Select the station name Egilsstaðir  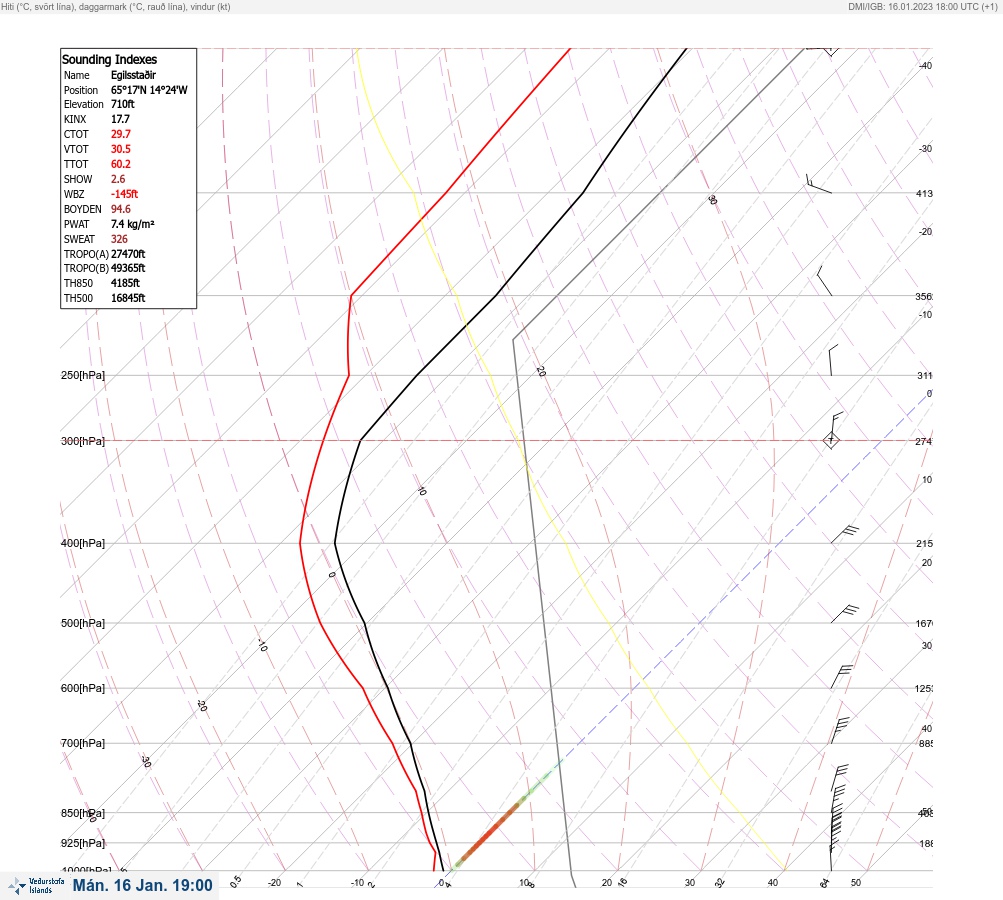[133, 75]
